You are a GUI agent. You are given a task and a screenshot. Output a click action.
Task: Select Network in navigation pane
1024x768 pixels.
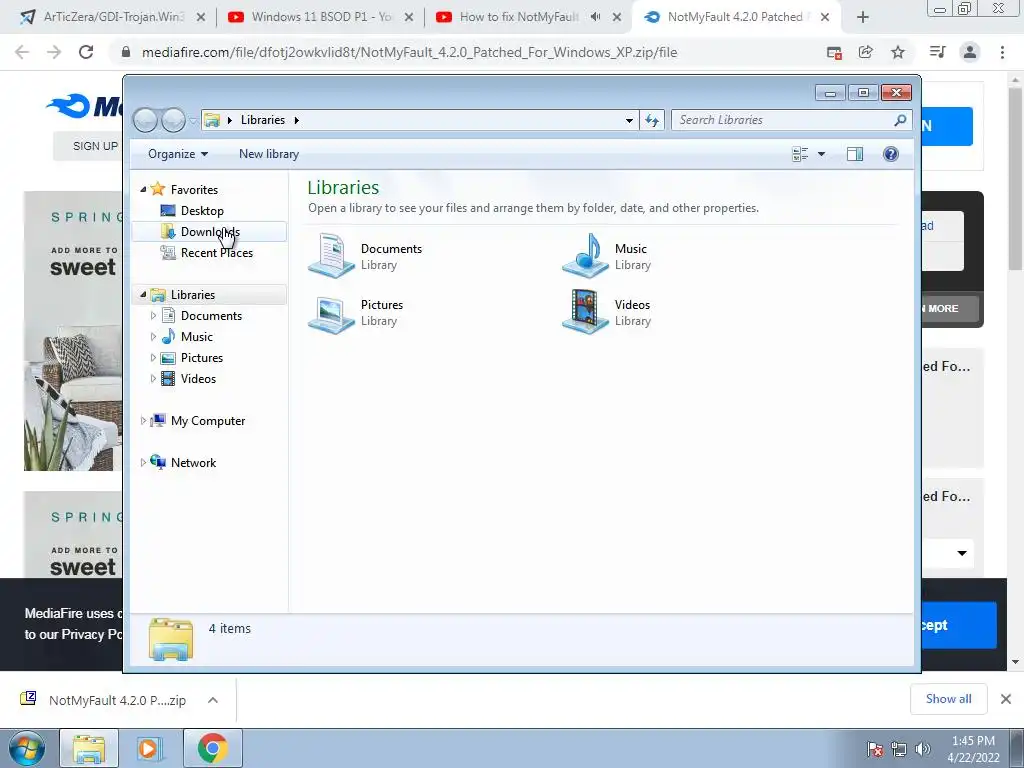(x=193, y=462)
